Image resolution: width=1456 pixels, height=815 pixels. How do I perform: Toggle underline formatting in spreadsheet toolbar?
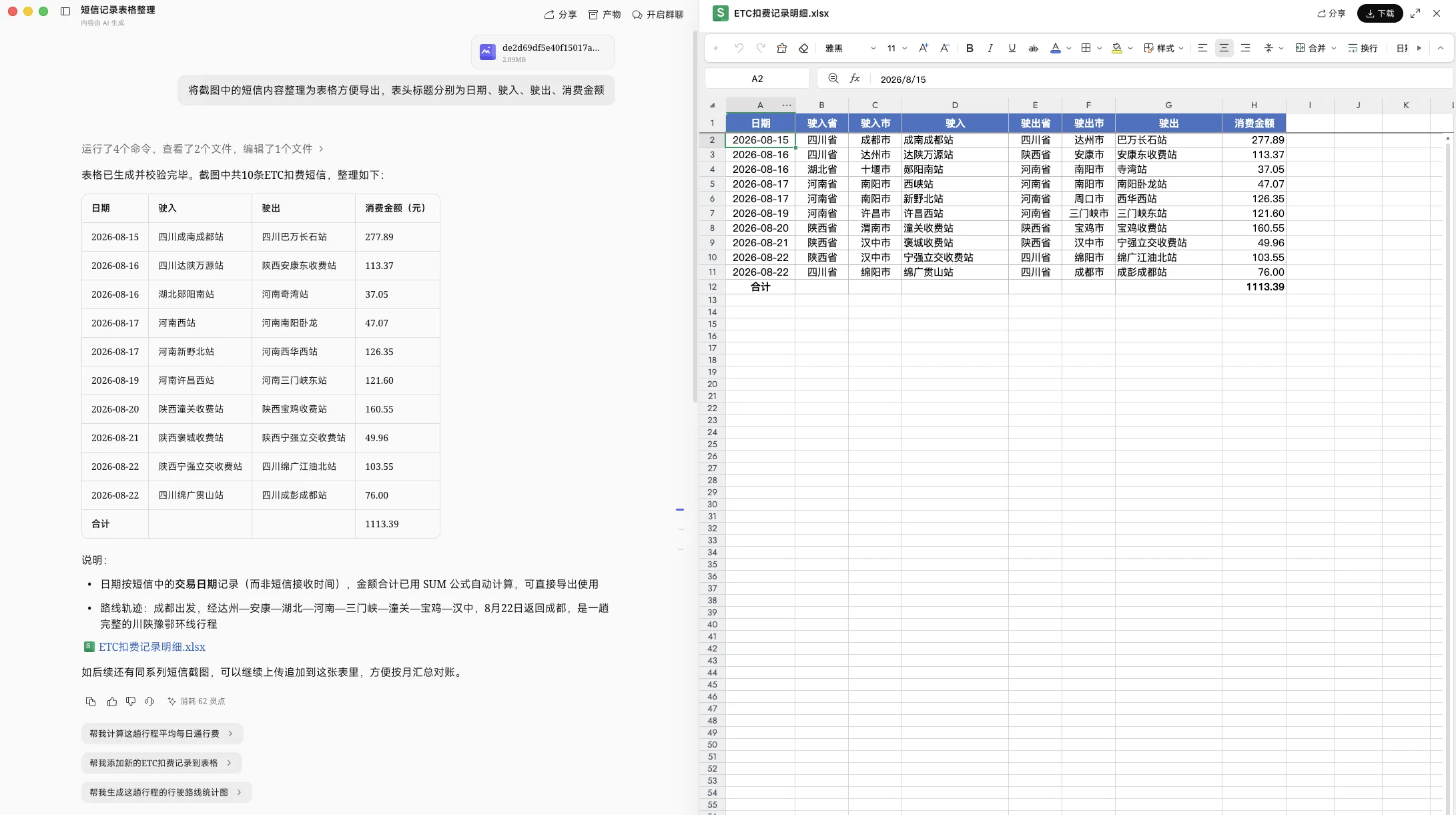point(1012,48)
